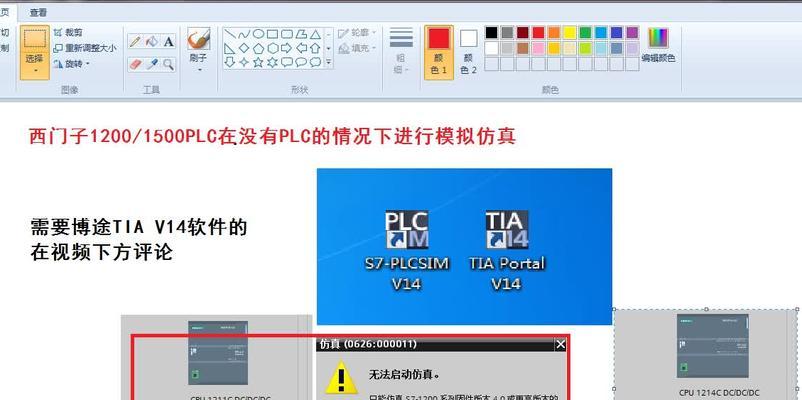Screen dimensions: 802x400
Task: Choose the Rectangle shape
Action: click(273, 34)
